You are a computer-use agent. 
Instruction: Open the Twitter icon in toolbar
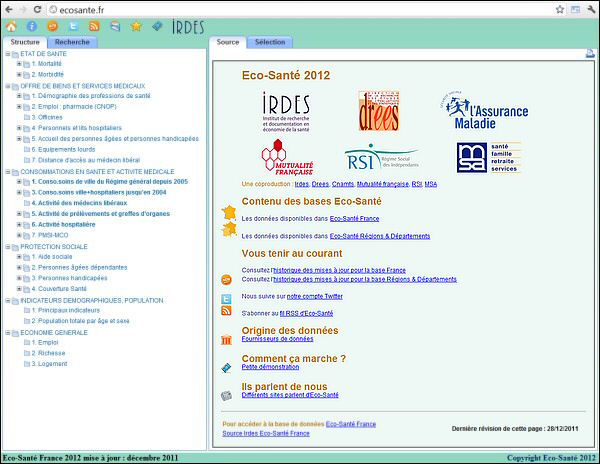coord(73,26)
